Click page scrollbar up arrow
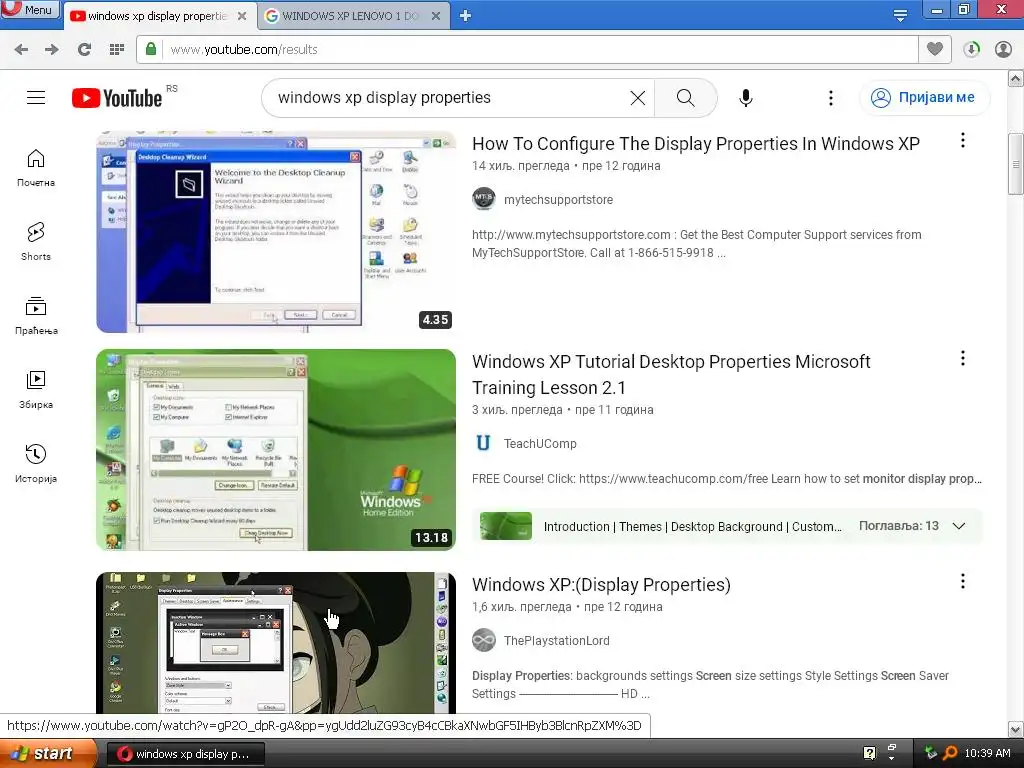1024x768 pixels. coord(1016,79)
